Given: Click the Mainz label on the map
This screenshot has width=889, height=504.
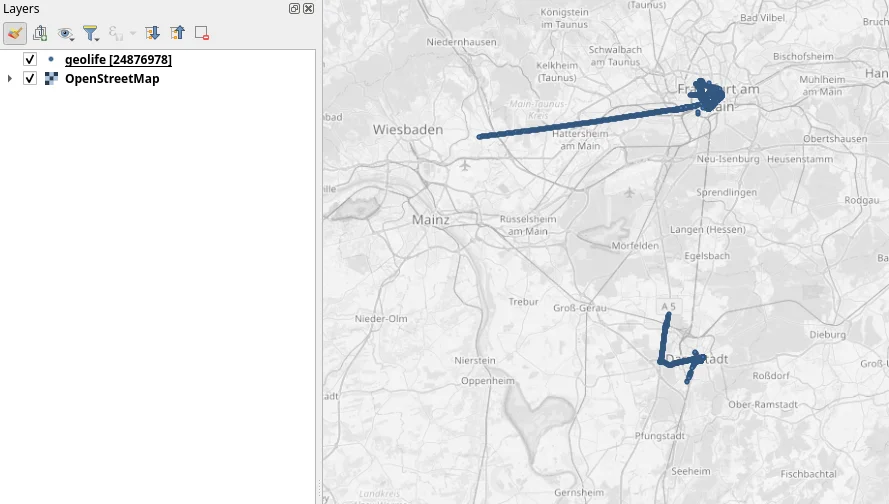Looking at the screenshot, I should click(430, 219).
